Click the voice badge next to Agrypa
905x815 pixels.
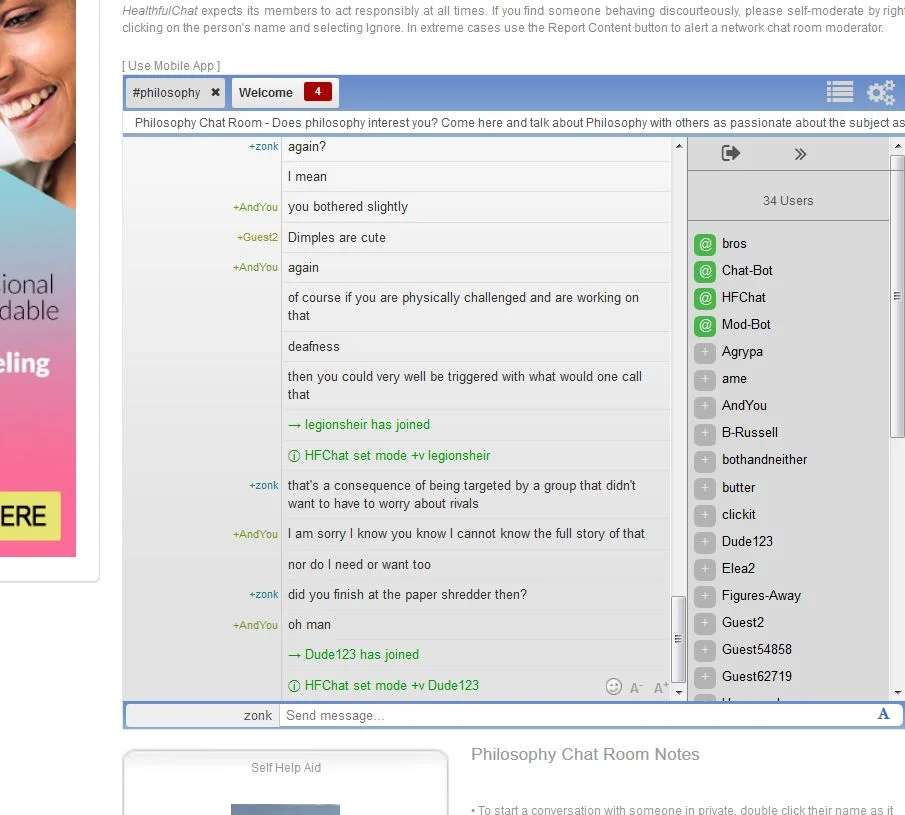coord(705,352)
